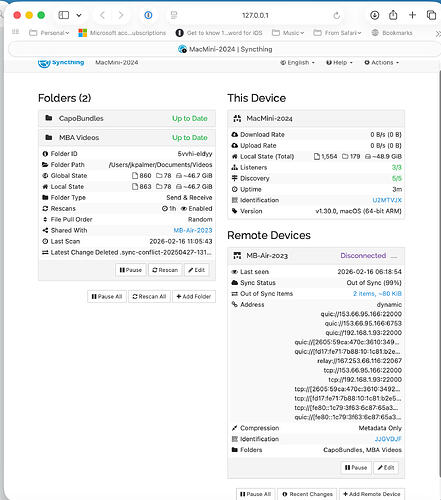Toggle the Reader view icon in address bar
The width and height of the screenshot is (441, 500).
pyautogui.click(x=174, y=15)
